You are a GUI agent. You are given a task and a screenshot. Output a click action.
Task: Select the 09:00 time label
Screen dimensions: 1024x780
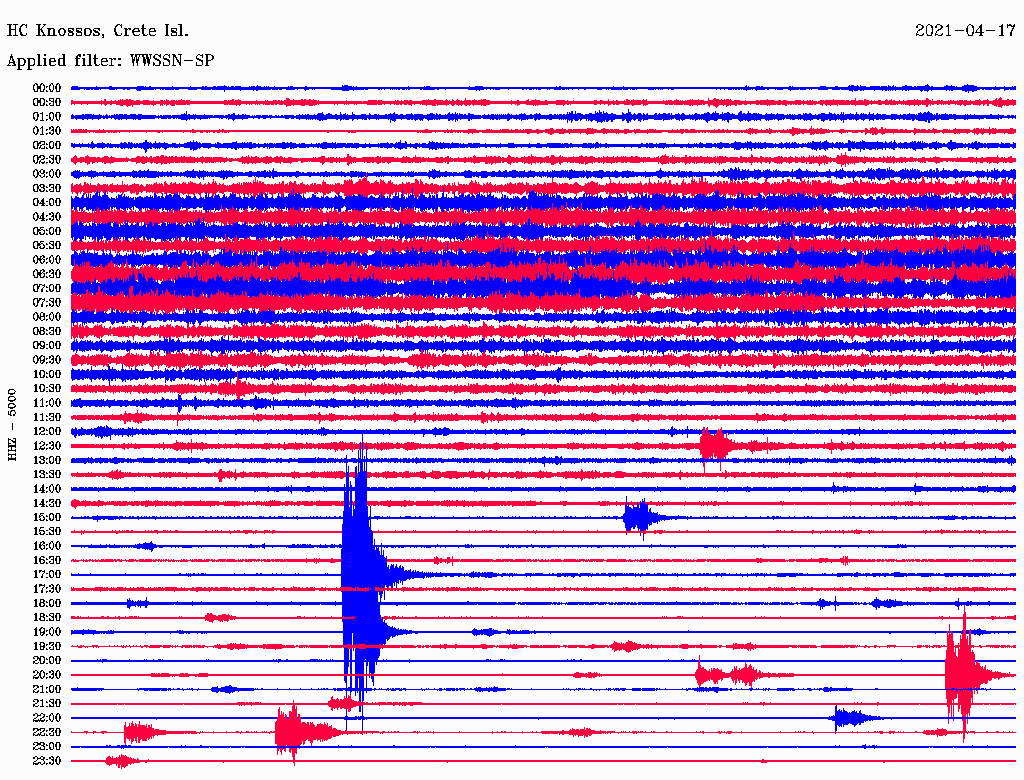click(x=47, y=346)
